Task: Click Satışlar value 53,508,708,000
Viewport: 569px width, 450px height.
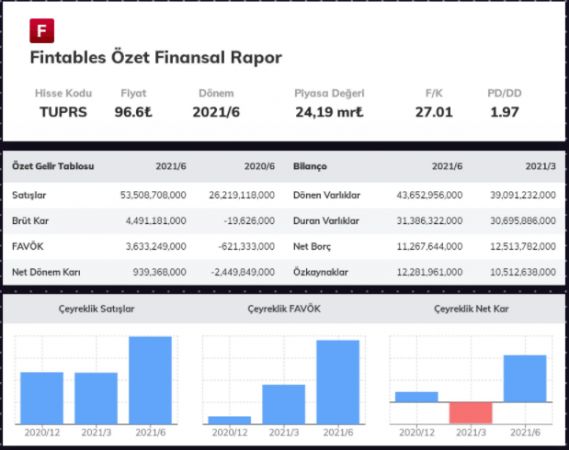Action: 153,195
